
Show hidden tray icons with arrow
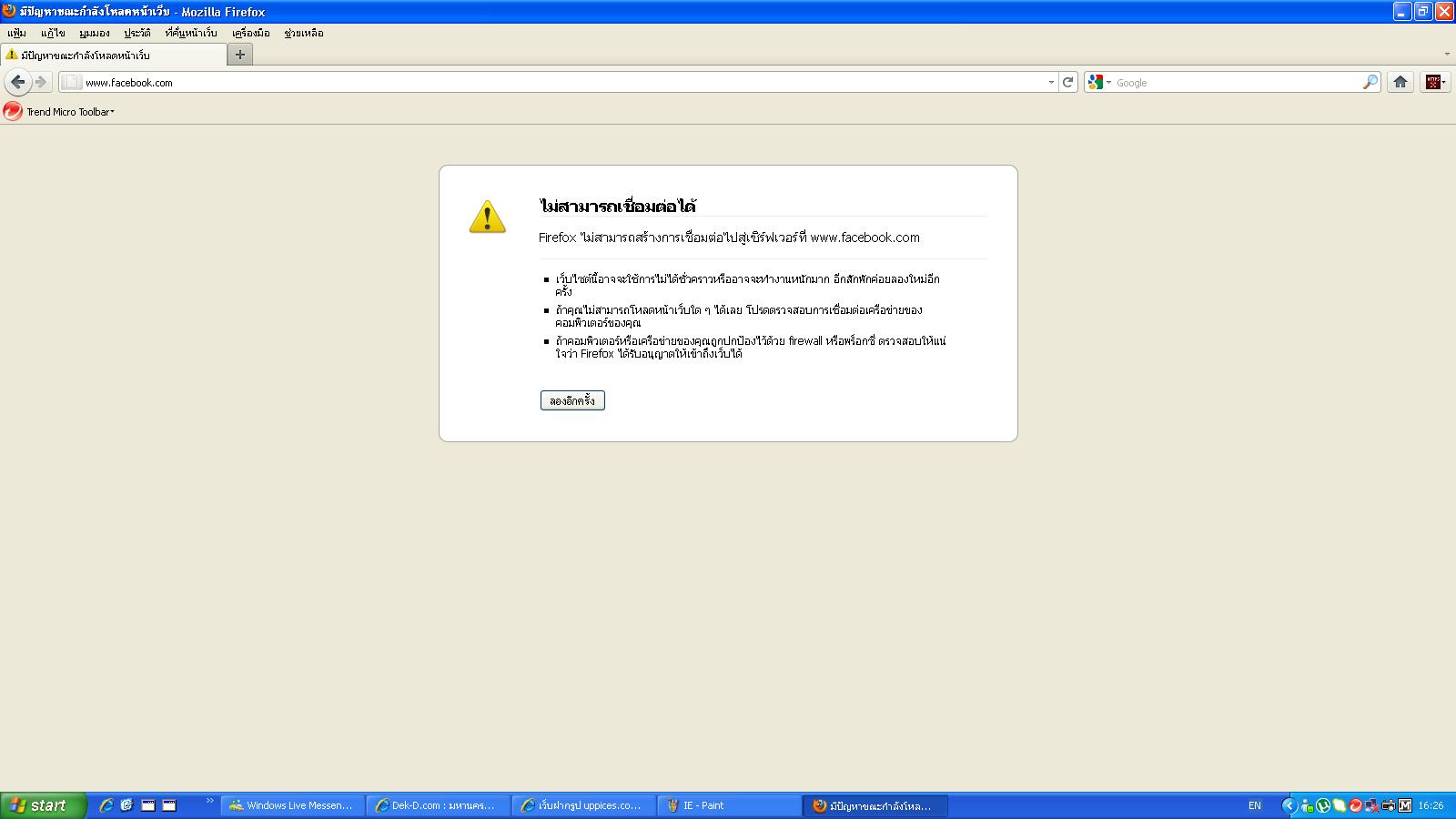(x=1289, y=805)
